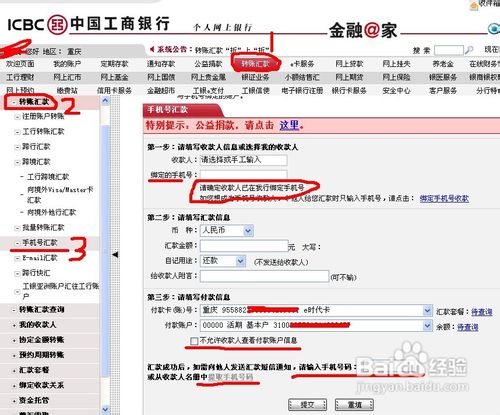
Task: Select 工行转账汇款 in sidebar
Action: (43, 131)
